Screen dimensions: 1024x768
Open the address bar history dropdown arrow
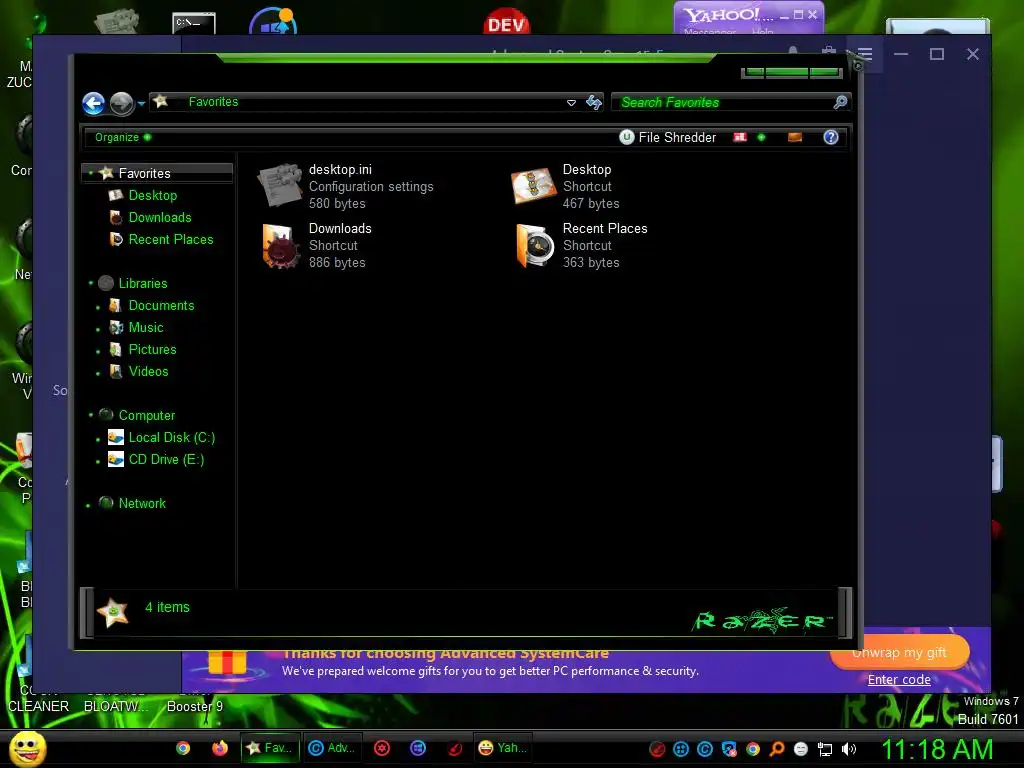click(571, 103)
